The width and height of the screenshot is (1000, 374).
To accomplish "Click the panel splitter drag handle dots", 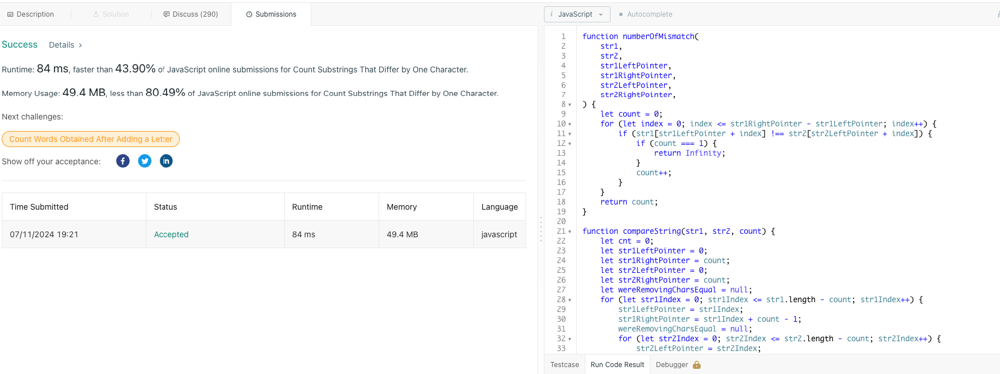I will [541, 229].
